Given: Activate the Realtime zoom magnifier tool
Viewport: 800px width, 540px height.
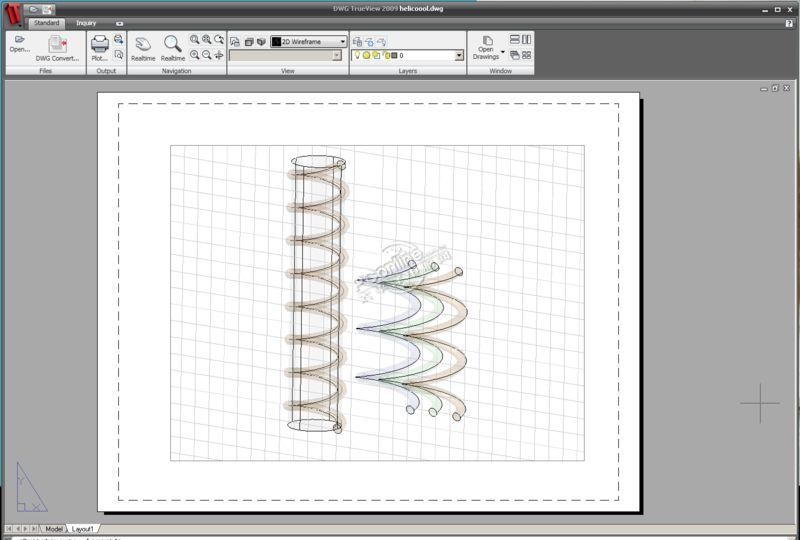Looking at the screenshot, I should coord(173,48).
